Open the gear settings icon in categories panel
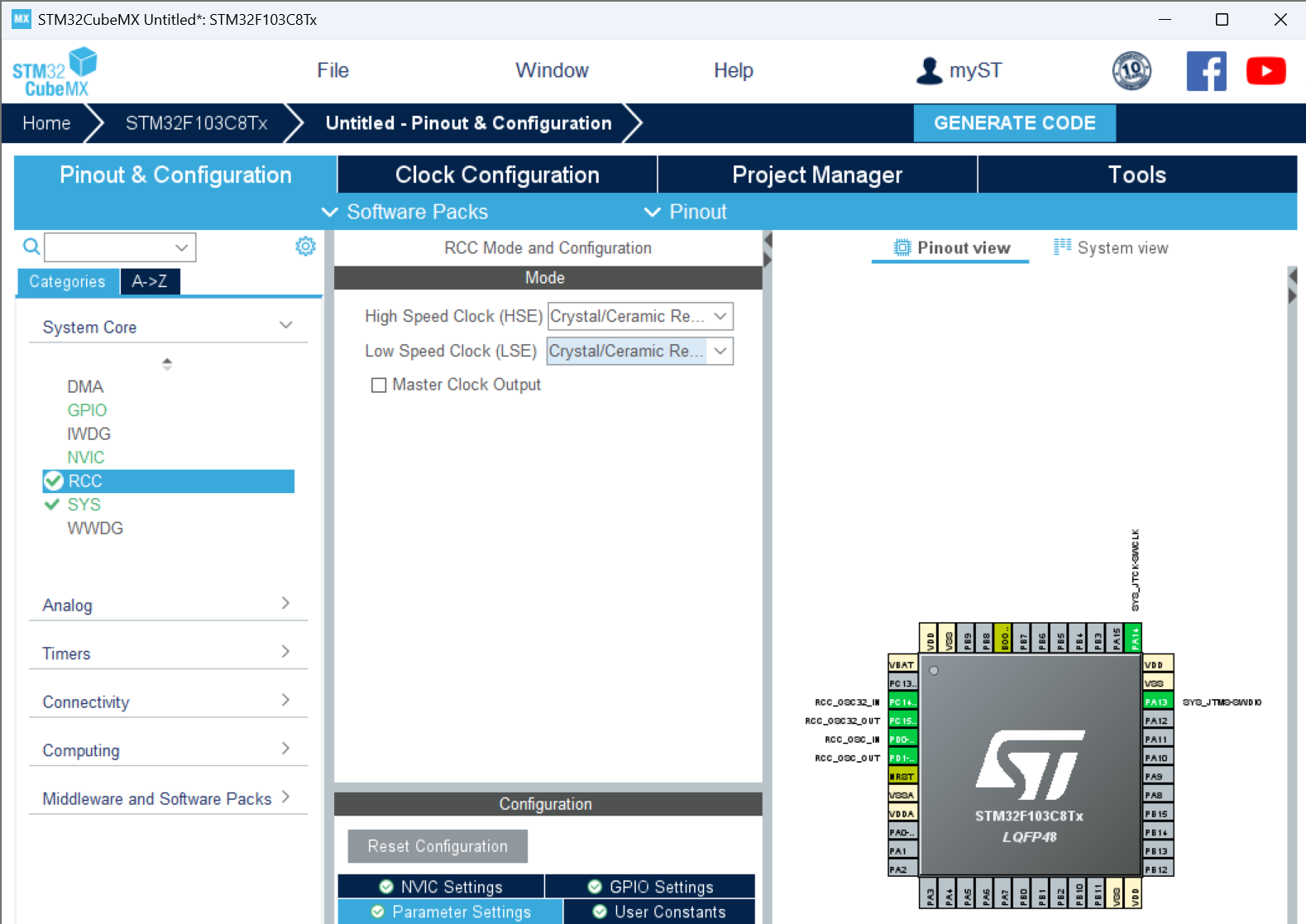The image size is (1306, 924). tap(305, 247)
